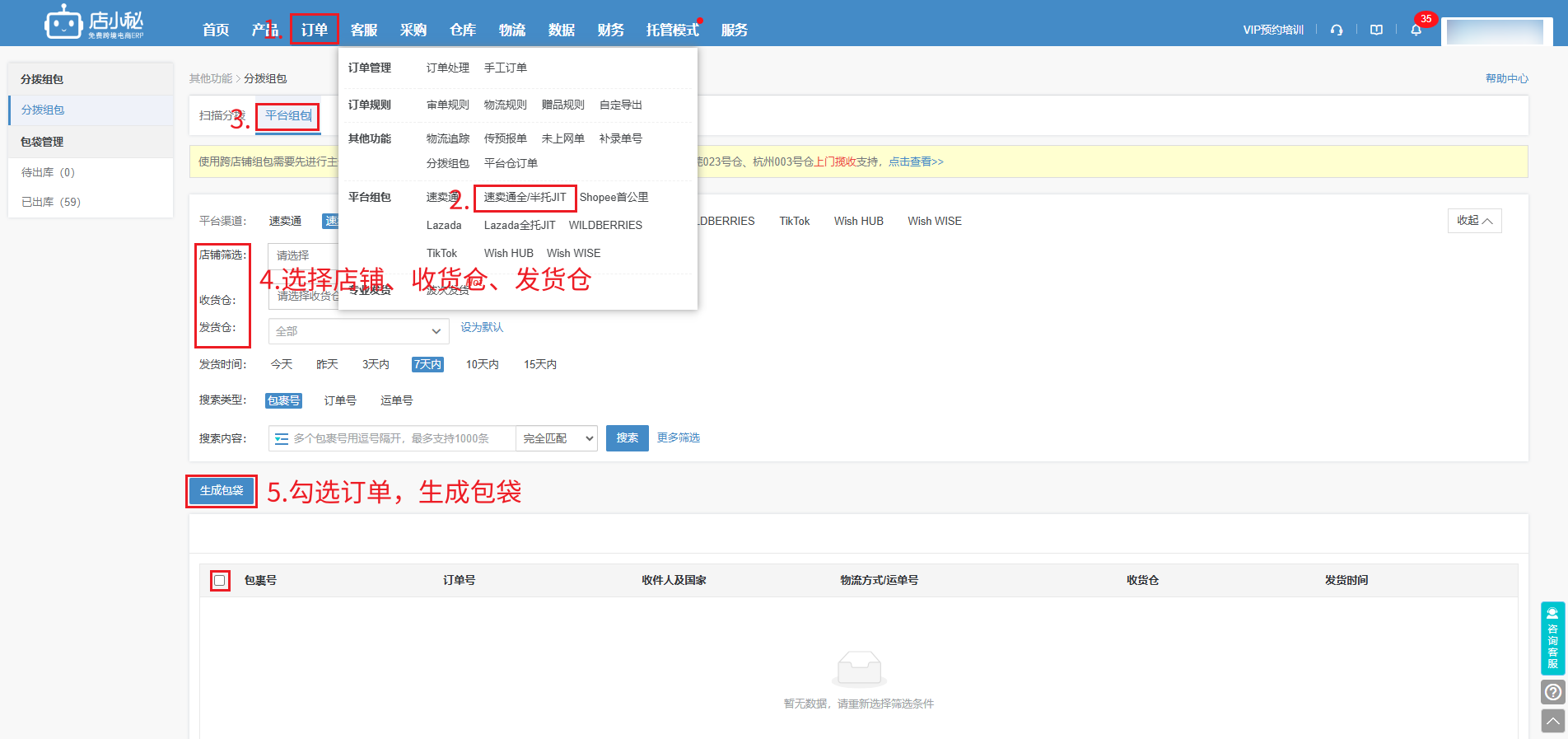Click the question mark help icon

pyautogui.click(x=1552, y=692)
